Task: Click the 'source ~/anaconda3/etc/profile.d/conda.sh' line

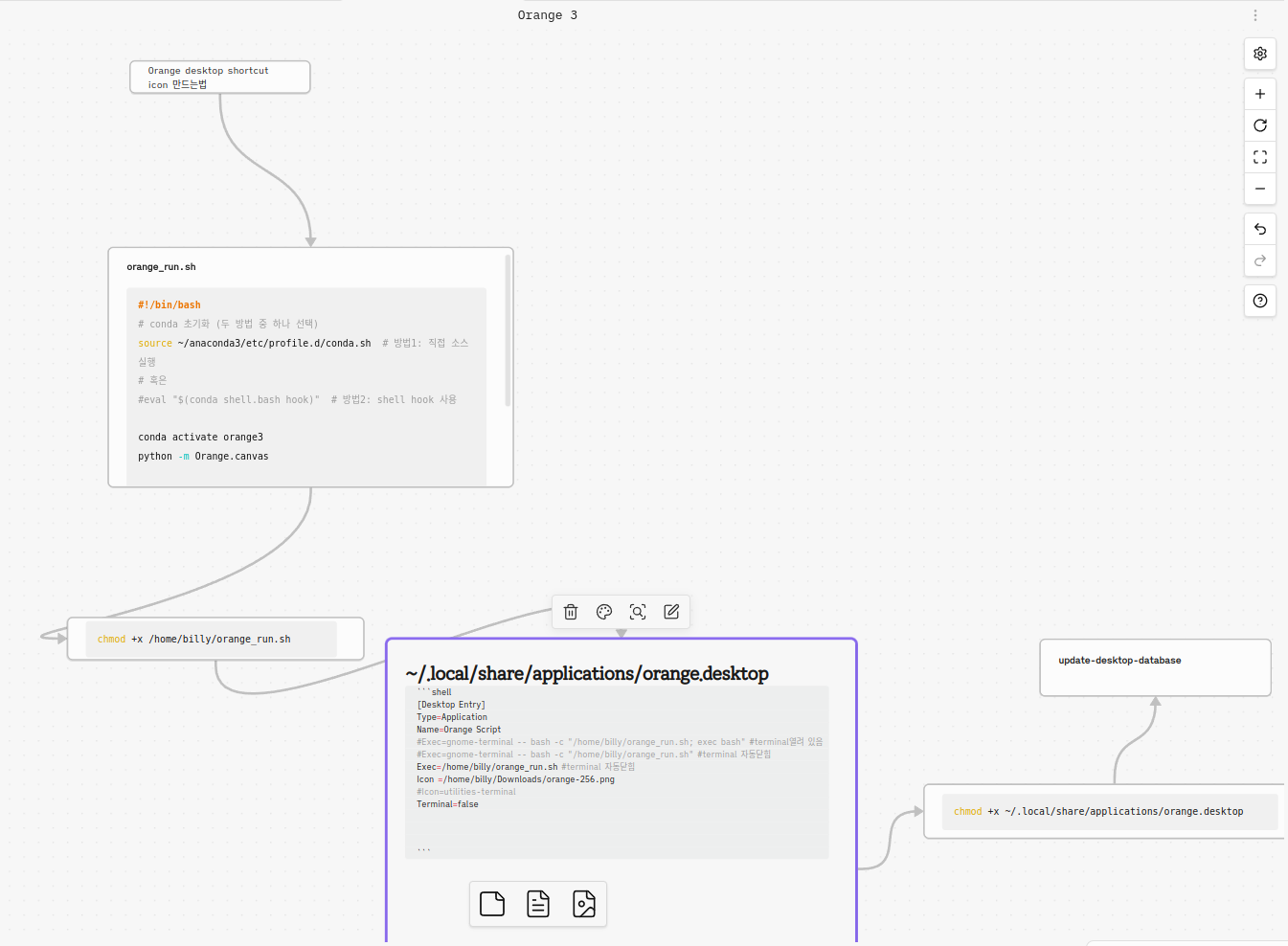Action: pos(255,343)
